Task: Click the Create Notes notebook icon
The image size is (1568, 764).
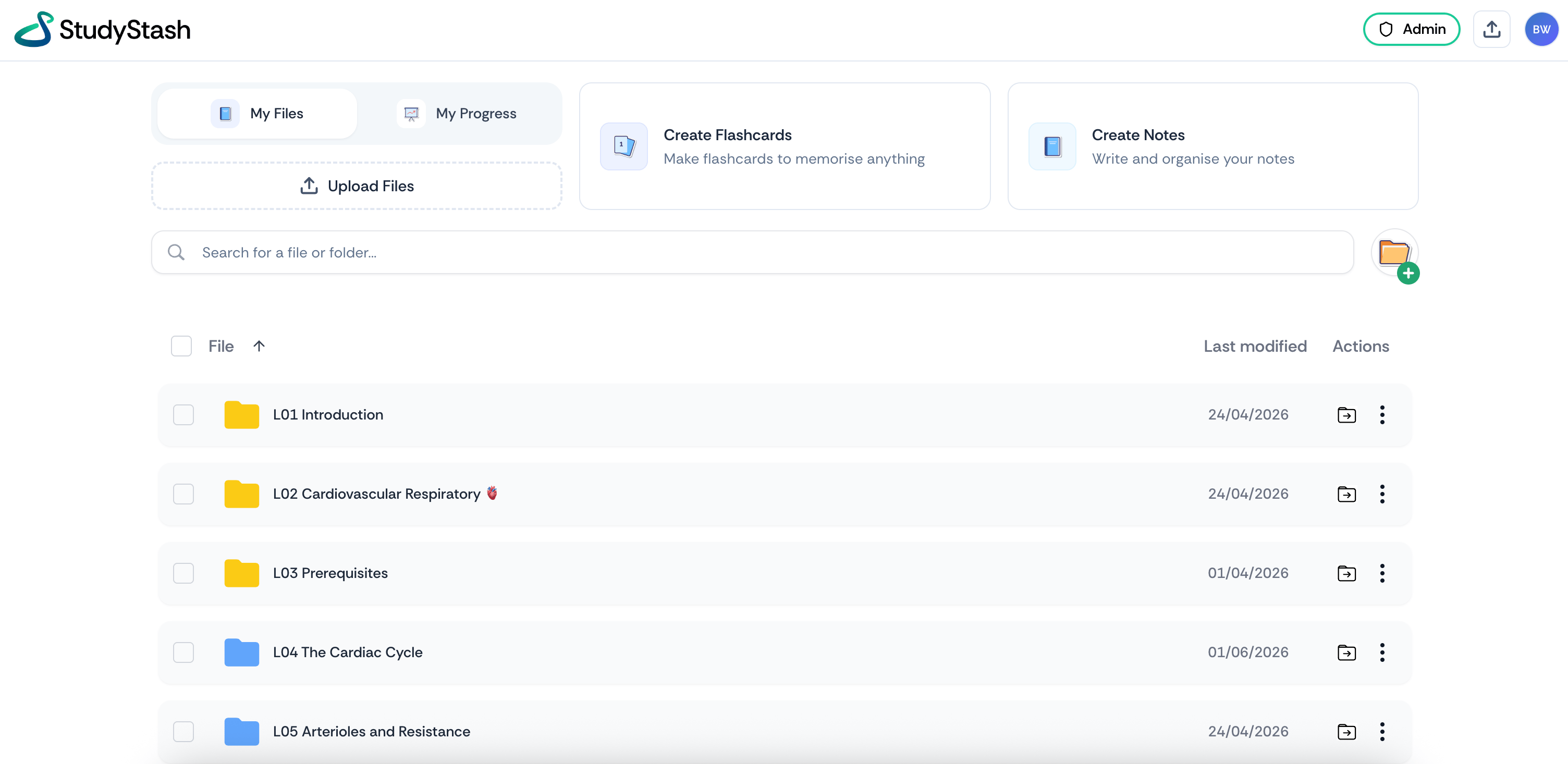Action: [1052, 146]
